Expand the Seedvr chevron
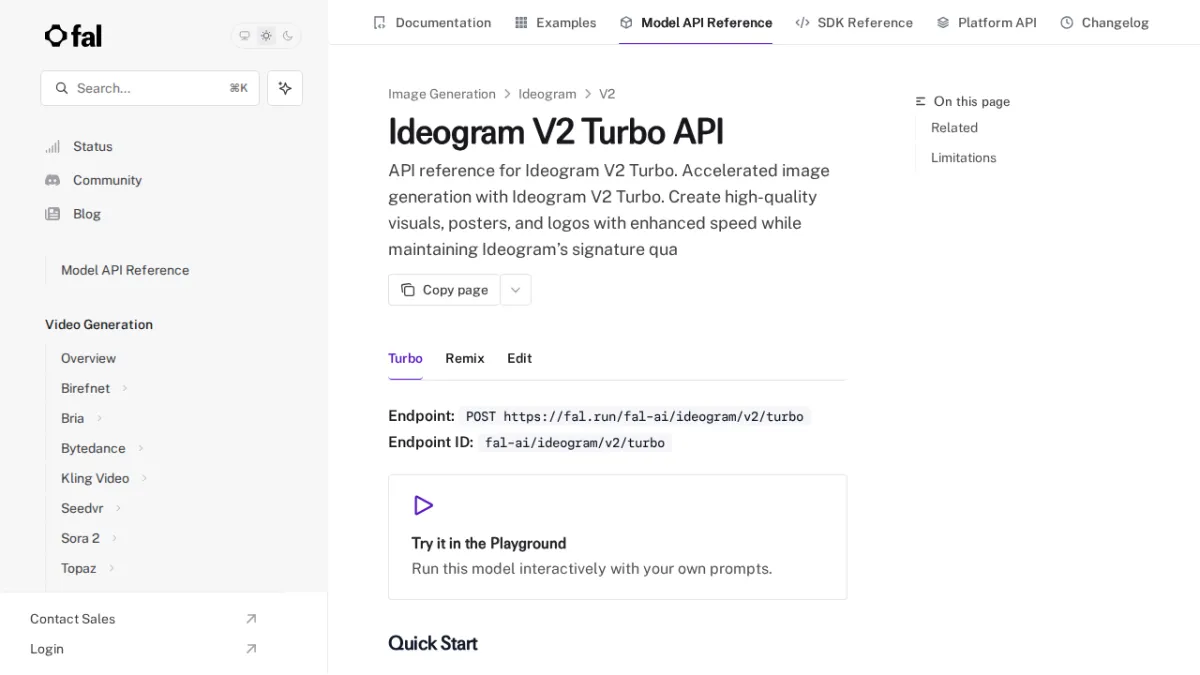 [118, 508]
